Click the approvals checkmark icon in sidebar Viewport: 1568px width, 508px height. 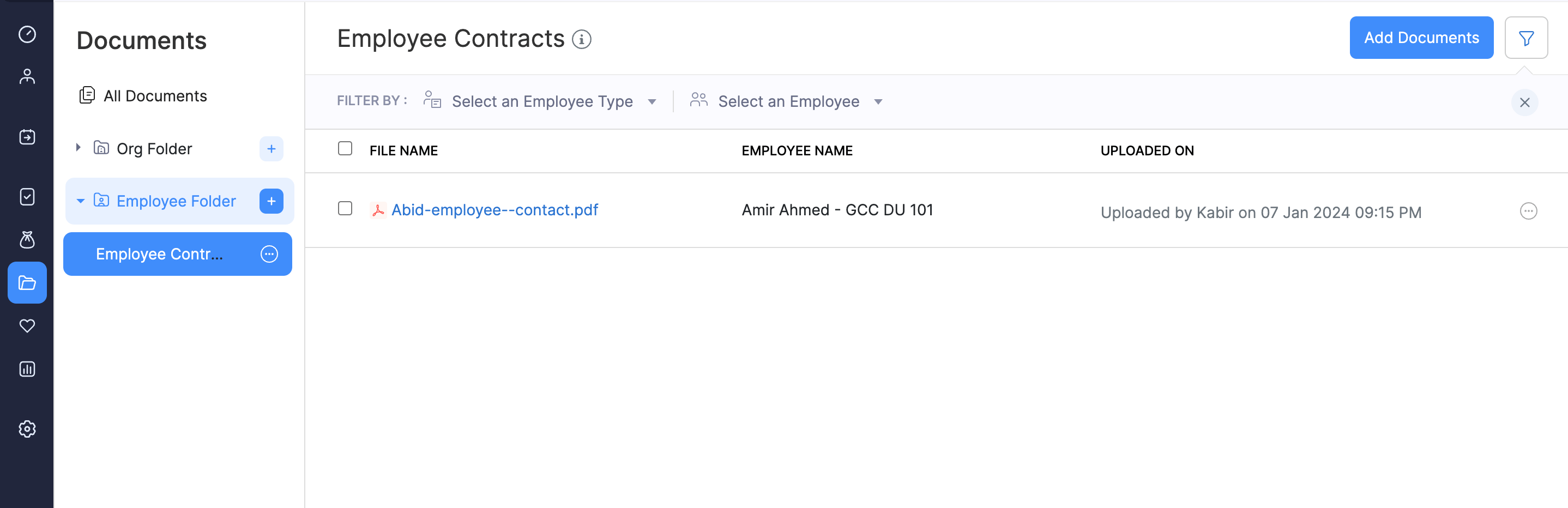click(27, 197)
